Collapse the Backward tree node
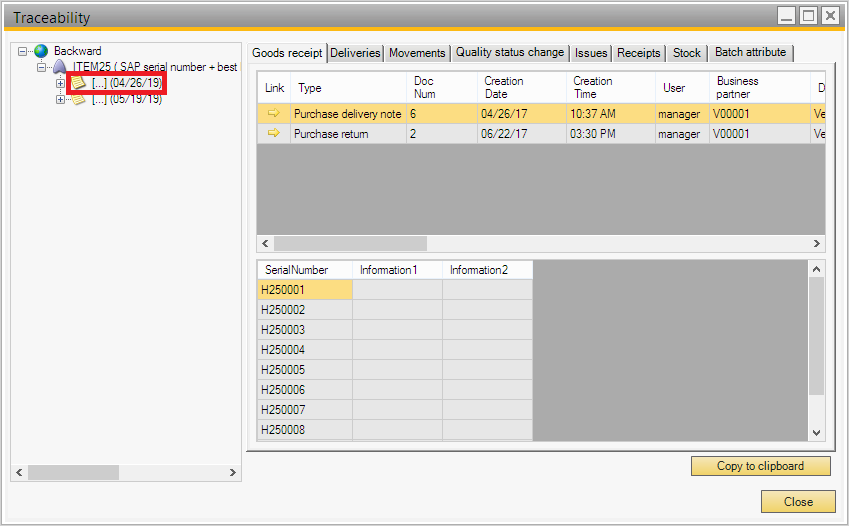Screen dimensions: 849x526 23,51
